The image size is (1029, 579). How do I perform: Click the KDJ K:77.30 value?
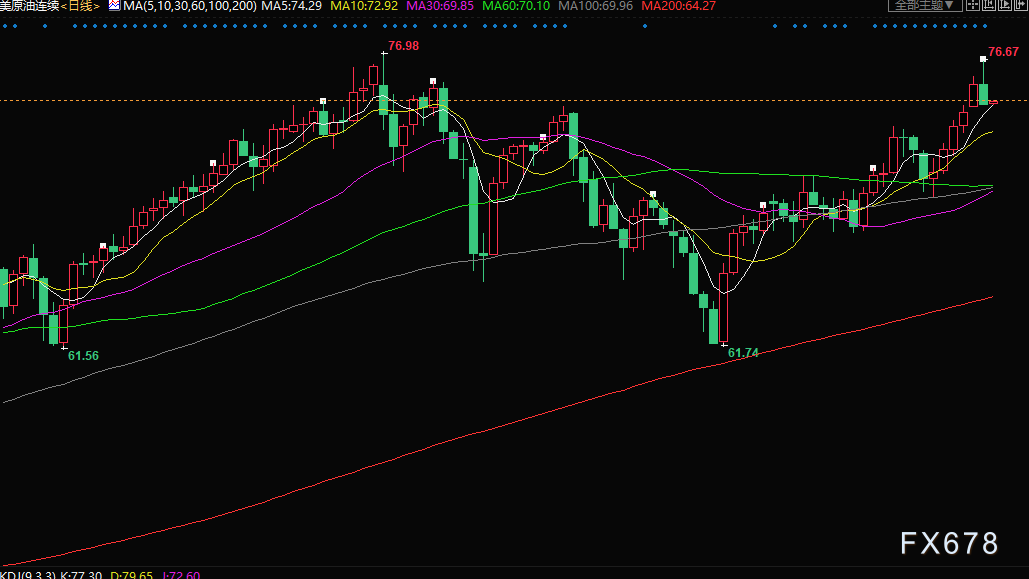[x=81, y=575]
